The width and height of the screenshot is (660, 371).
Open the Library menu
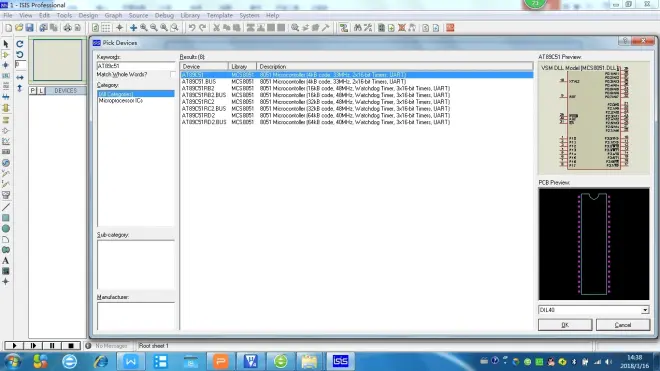pos(190,15)
